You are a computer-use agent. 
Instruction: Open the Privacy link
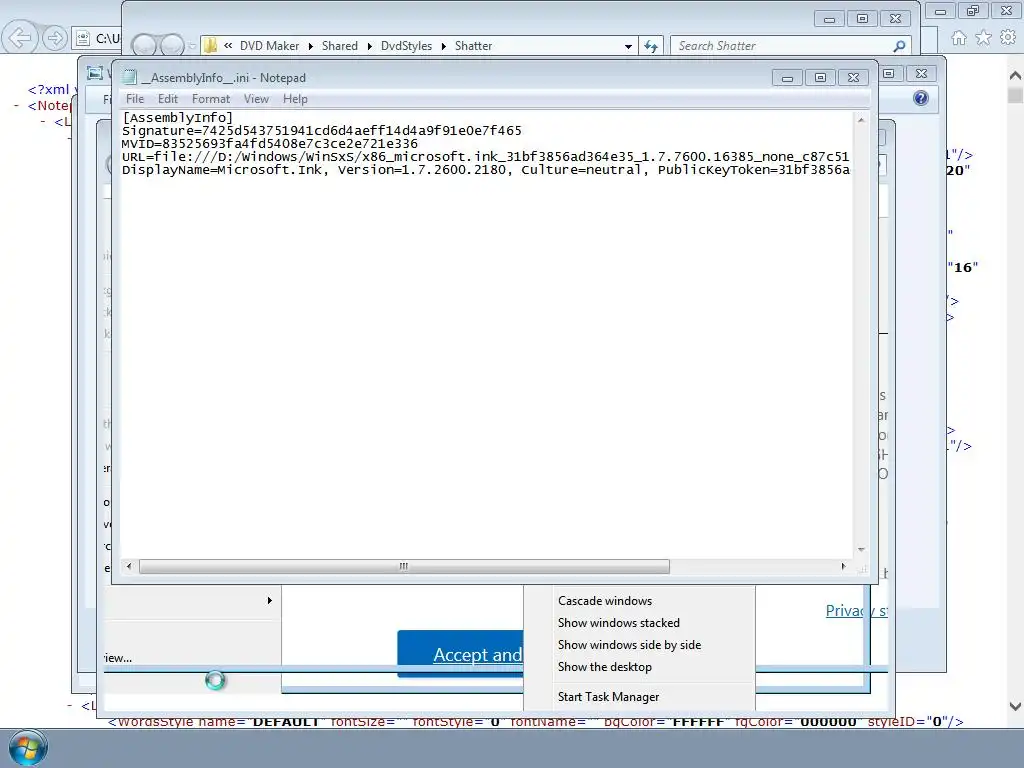[856, 611]
